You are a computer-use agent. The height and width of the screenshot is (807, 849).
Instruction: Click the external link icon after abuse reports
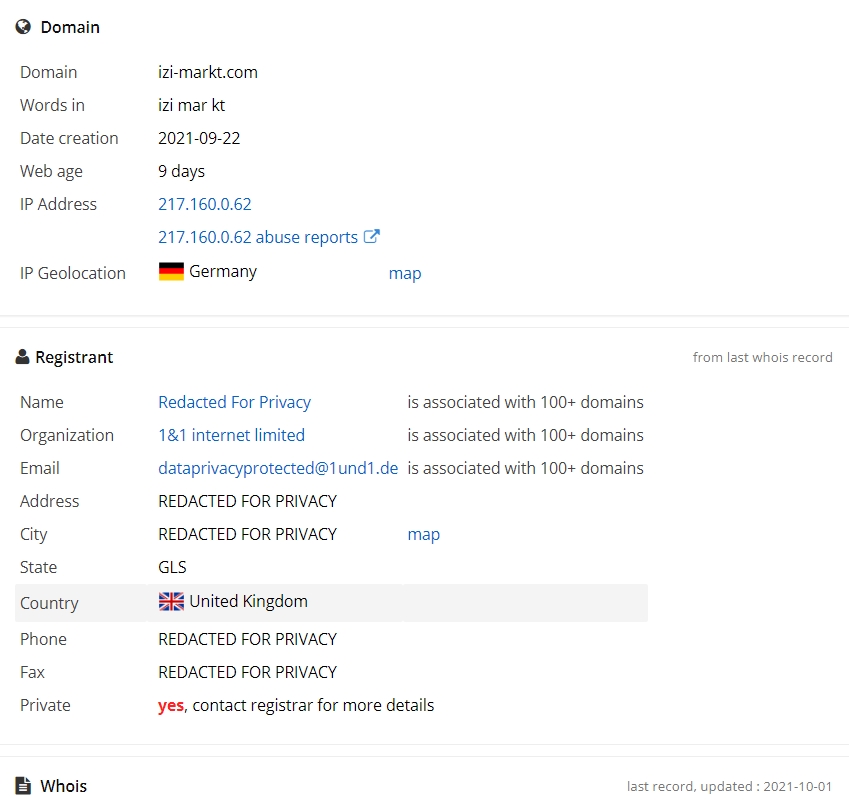pos(371,236)
